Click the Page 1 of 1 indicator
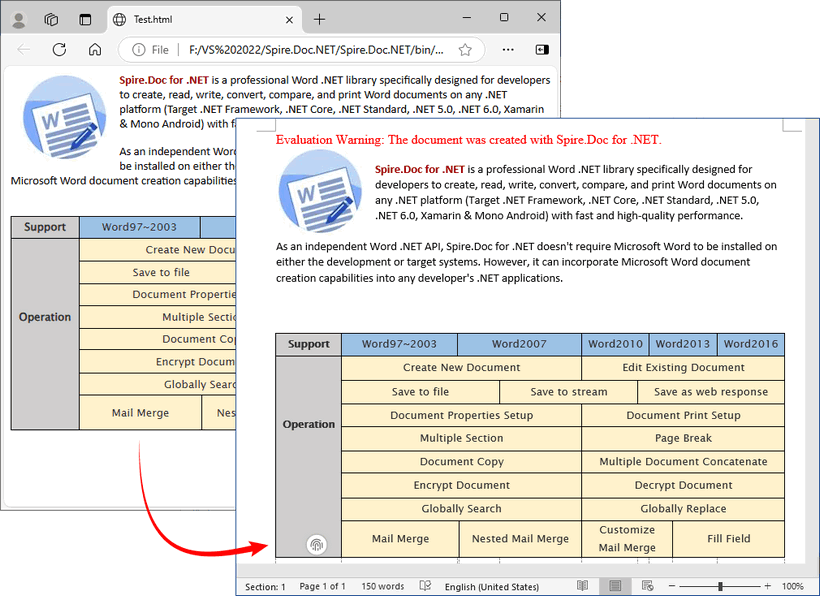Screen dimensions: 820x596 pyautogui.click(x=322, y=586)
